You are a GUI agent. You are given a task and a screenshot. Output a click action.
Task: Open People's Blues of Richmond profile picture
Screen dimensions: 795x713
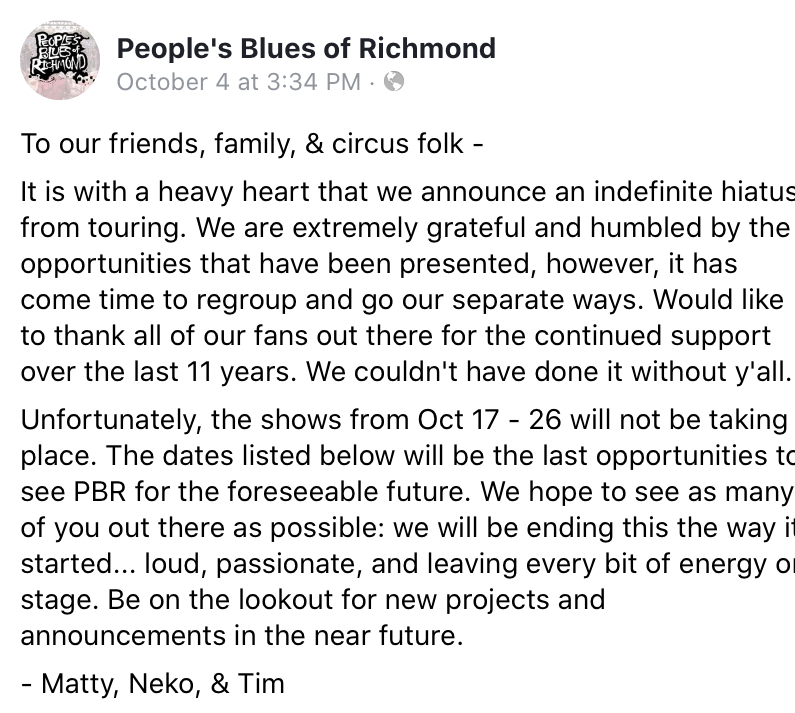click(x=60, y=60)
